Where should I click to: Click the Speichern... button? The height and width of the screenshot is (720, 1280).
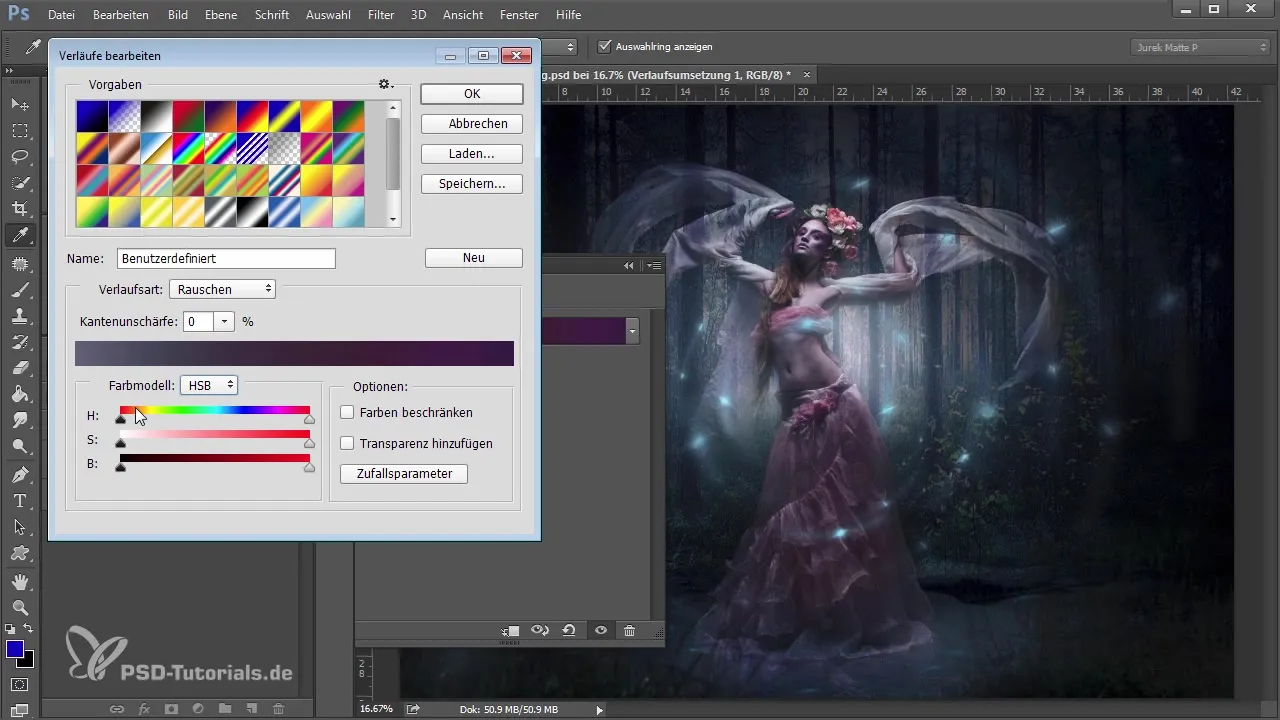click(472, 184)
